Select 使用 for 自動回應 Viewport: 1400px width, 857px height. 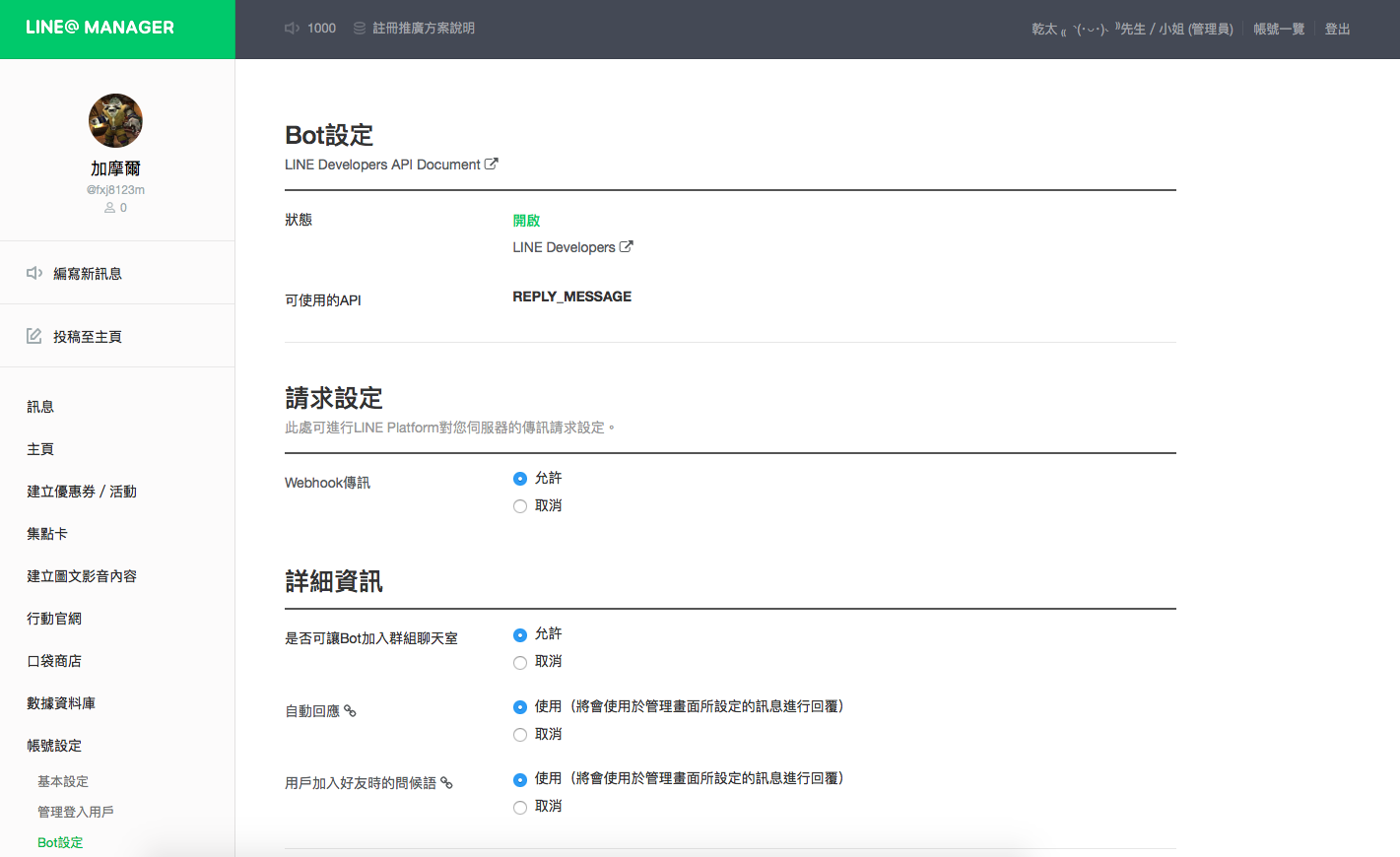520,707
